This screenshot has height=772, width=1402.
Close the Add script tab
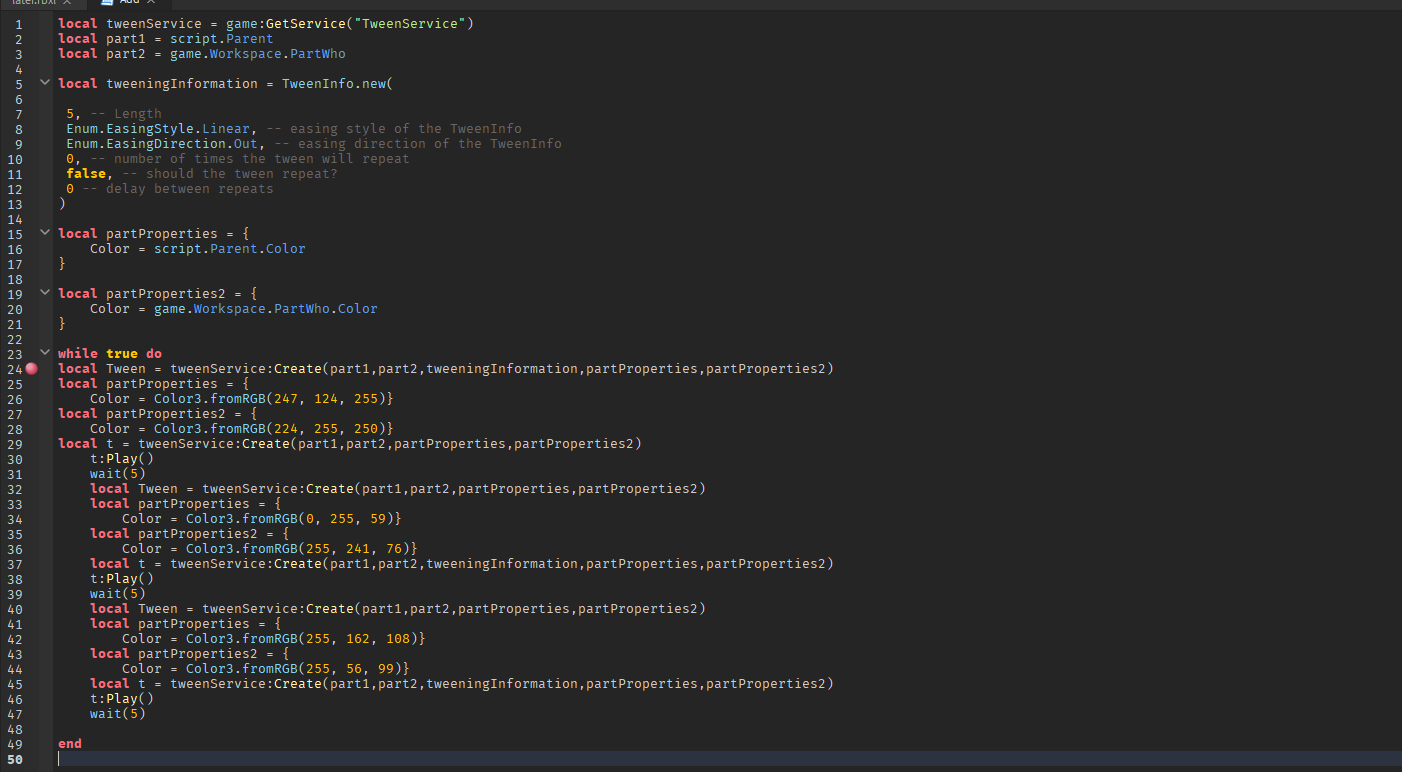pos(151,3)
